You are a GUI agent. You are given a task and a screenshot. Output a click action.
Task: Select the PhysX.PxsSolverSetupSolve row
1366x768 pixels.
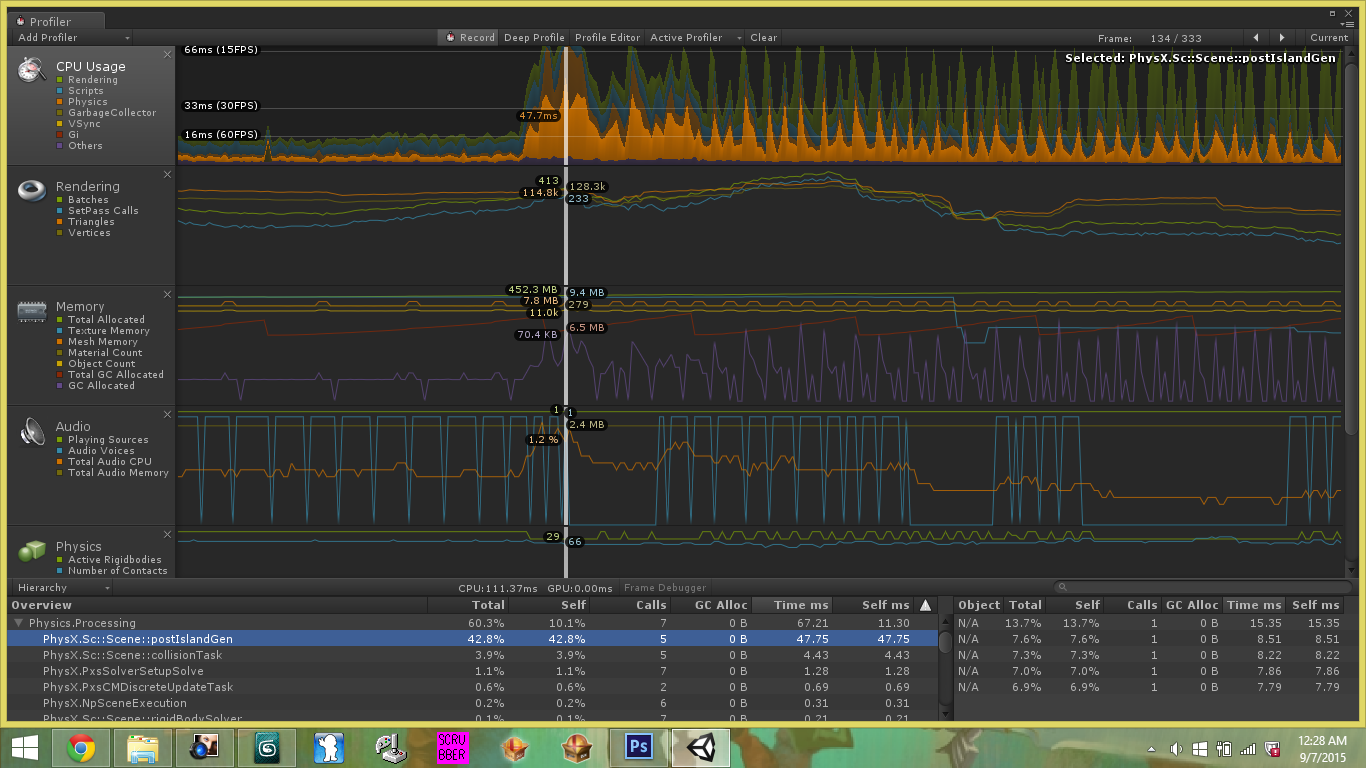click(473, 671)
